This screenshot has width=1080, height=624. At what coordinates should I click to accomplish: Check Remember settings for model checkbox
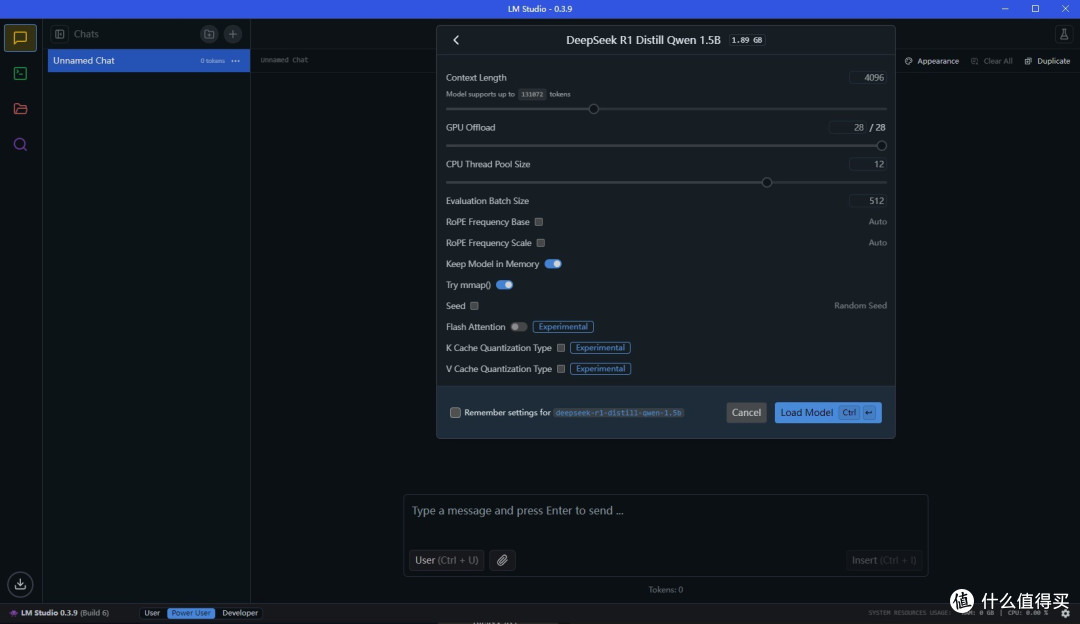(x=455, y=412)
